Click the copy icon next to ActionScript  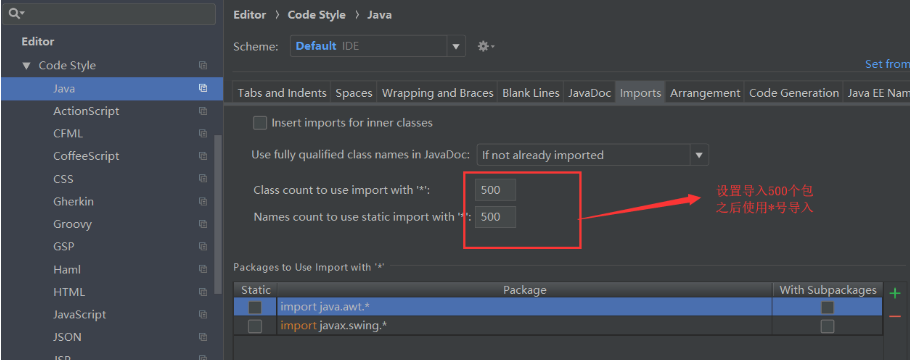point(203,111)
